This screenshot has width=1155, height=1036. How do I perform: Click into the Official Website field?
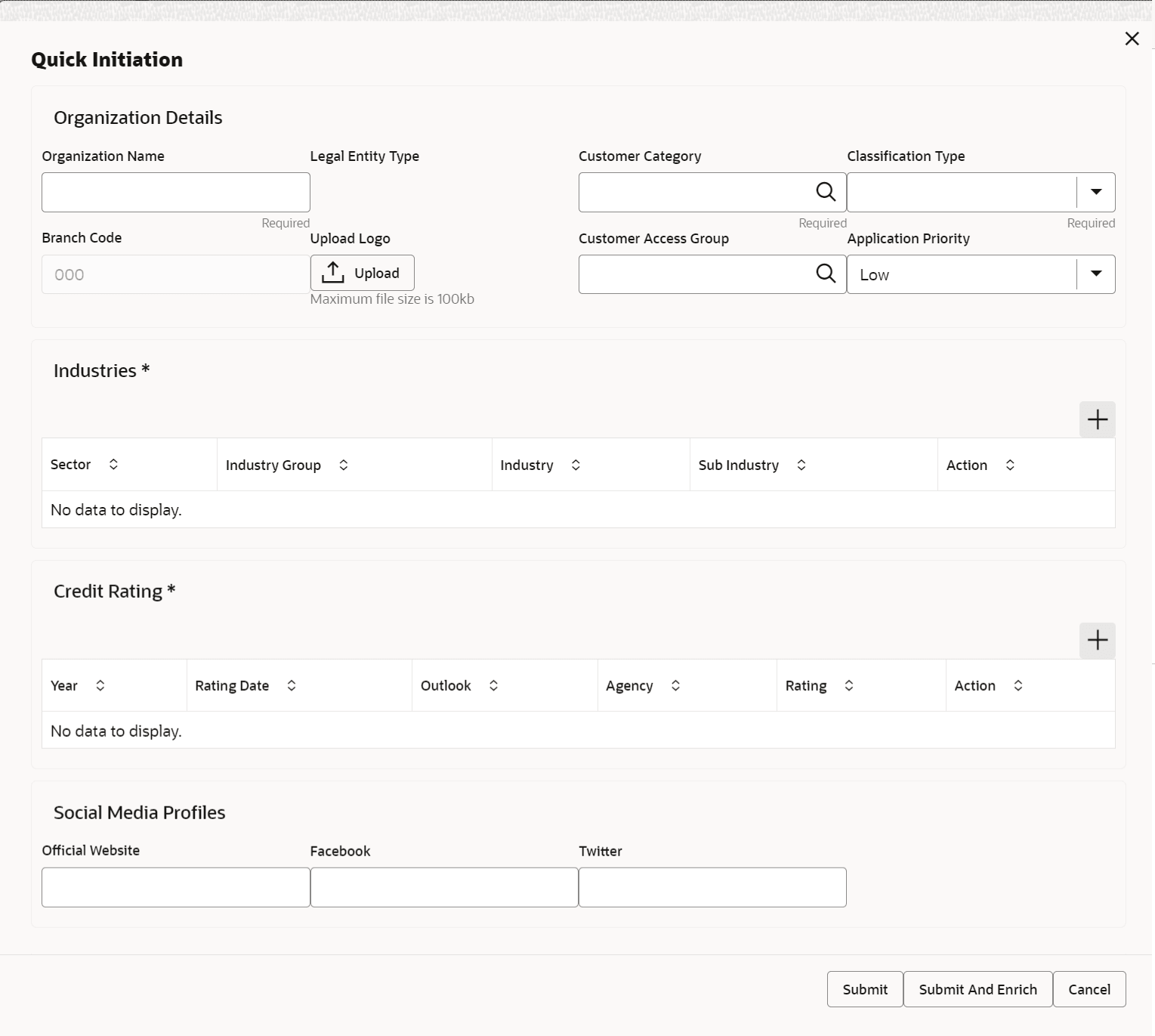tap(176, 887)
